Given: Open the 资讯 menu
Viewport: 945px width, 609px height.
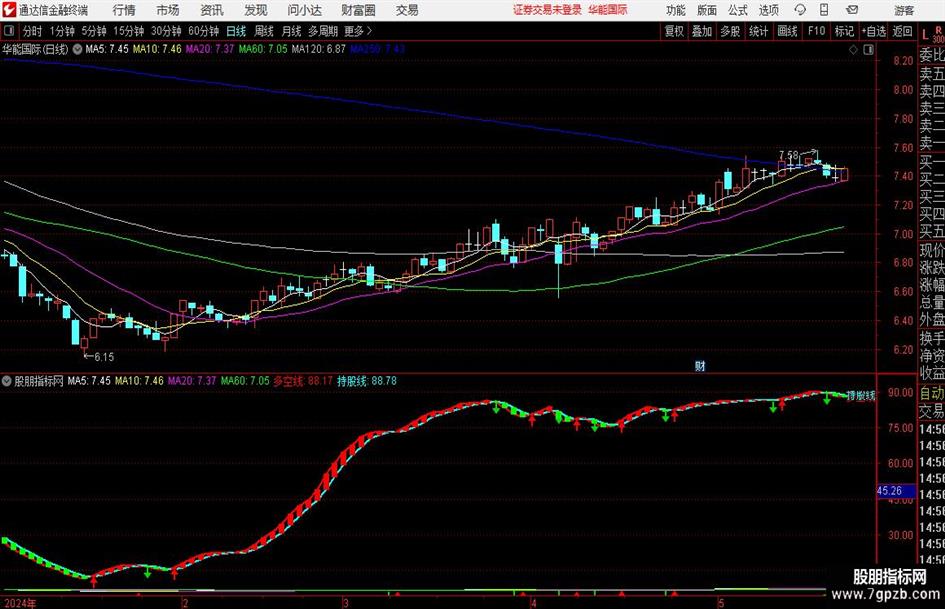Looking at the screenshot, I should (212, 10).
